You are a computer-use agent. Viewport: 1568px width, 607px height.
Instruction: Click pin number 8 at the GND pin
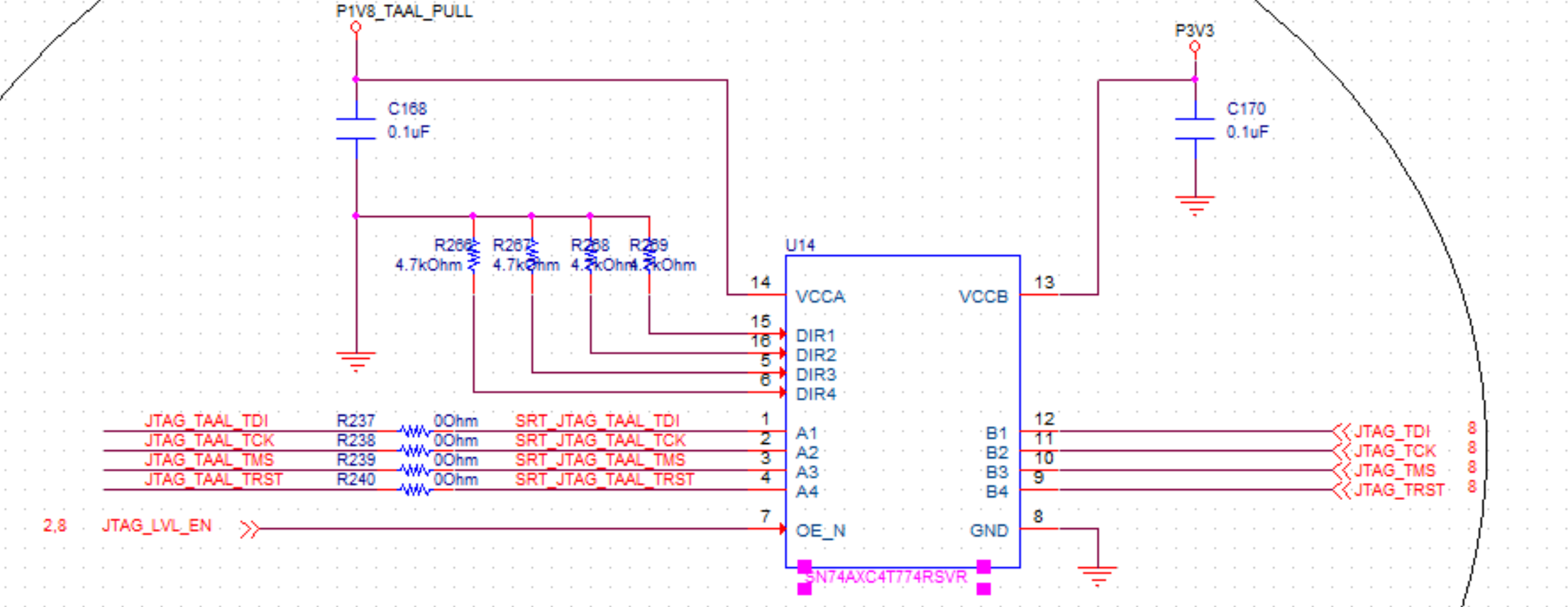pos(1038,516)
